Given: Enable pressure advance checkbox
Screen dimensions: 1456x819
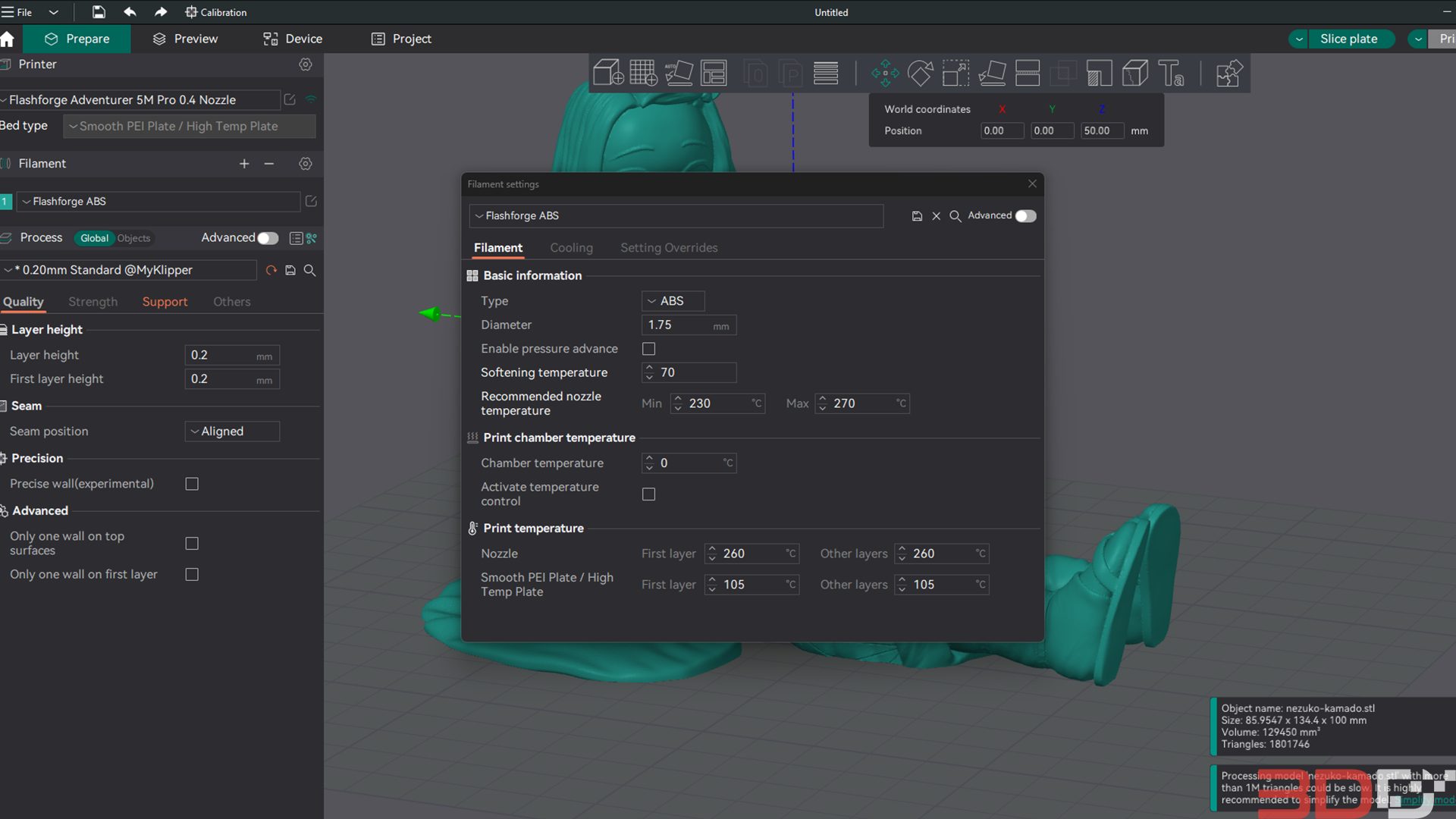Looking at the screenshot, I should tap(648, 349).
